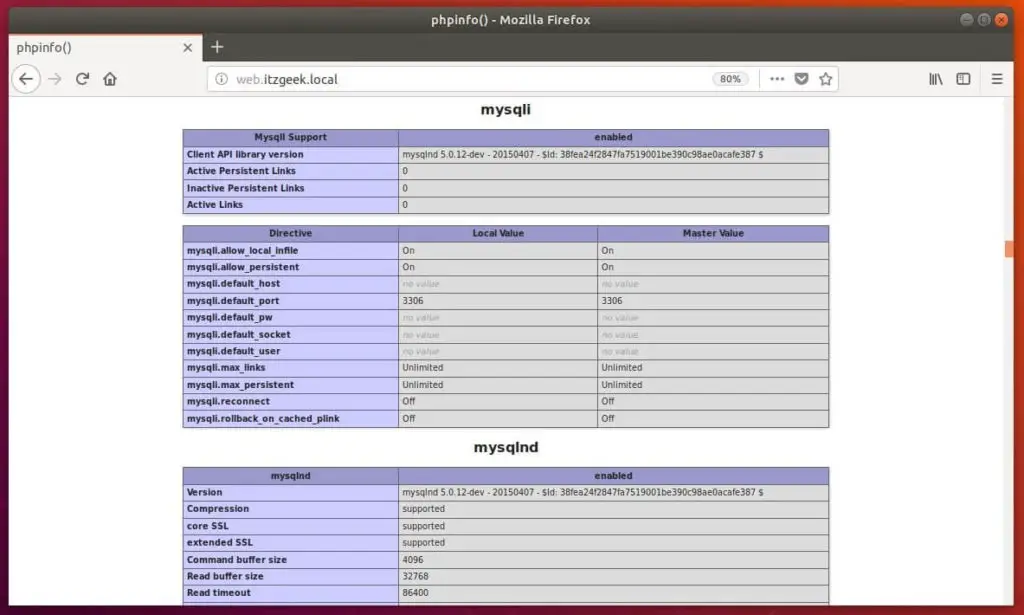
Task: Save page to Pocket
Action: coord(801,79)
